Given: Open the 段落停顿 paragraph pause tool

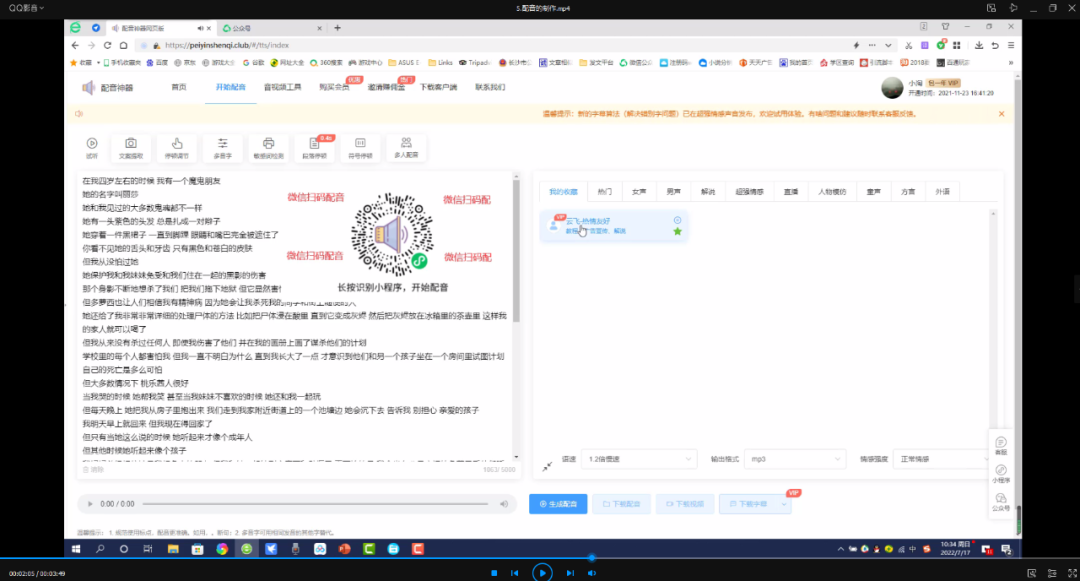Looking at the screenshot, I should pyautogui.click(x=314, y=147).
